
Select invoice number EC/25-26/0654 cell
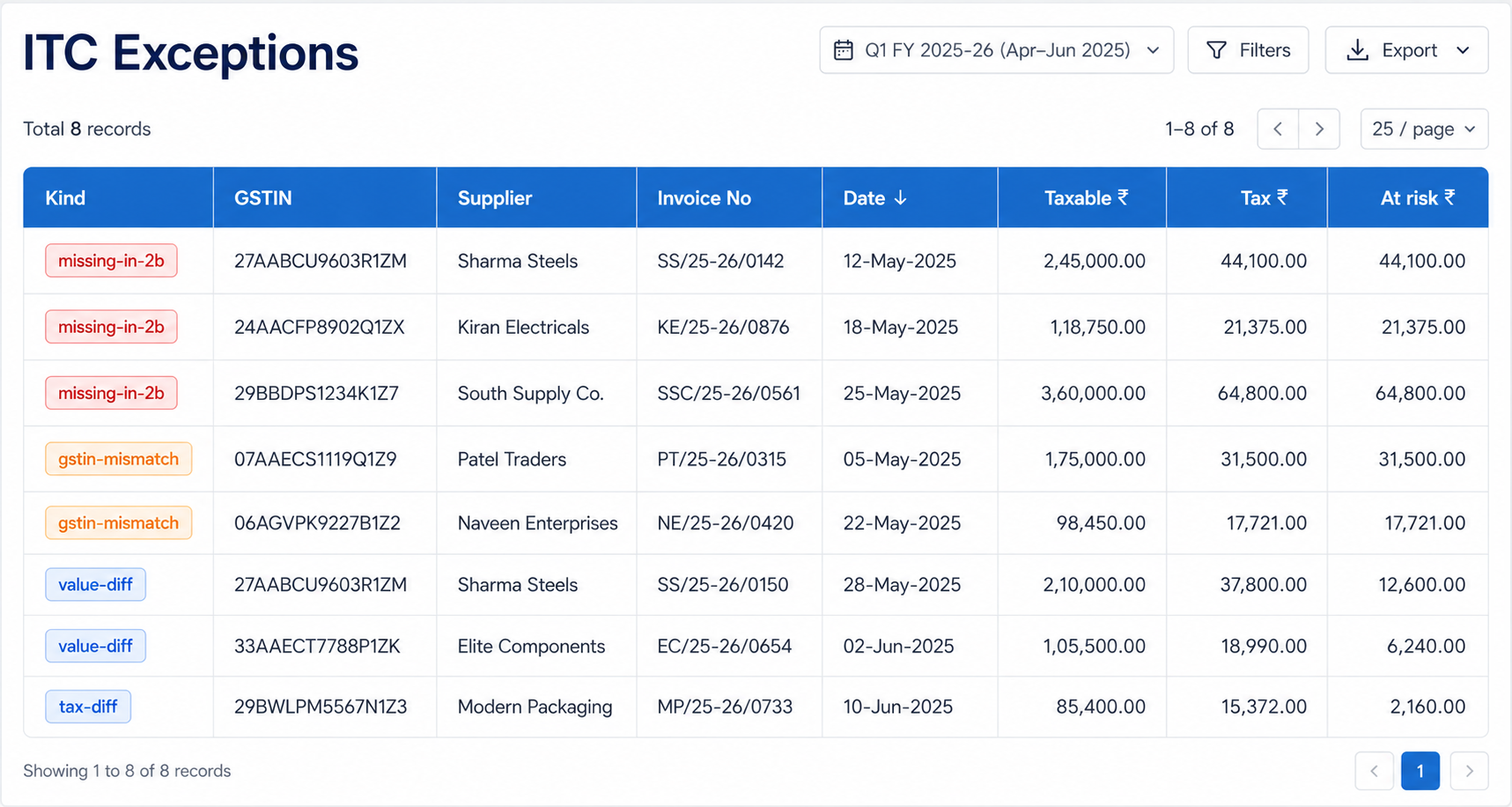724,646
